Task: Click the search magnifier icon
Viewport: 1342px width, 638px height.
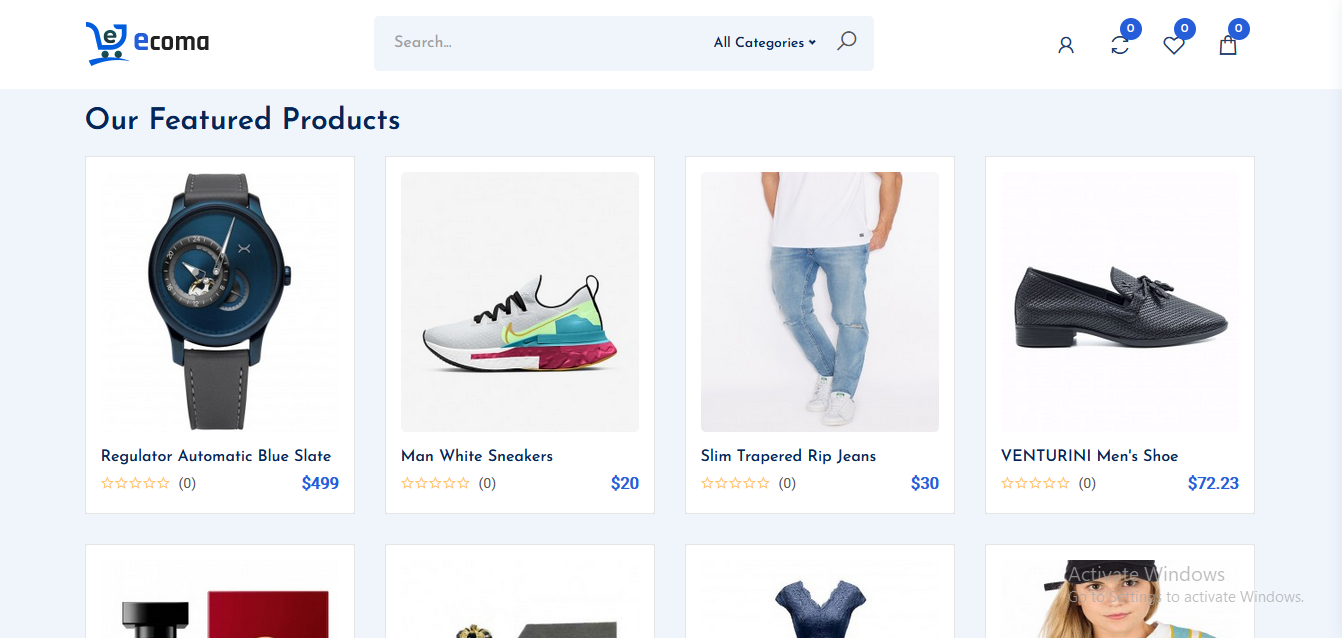Action: click(846, 42)
